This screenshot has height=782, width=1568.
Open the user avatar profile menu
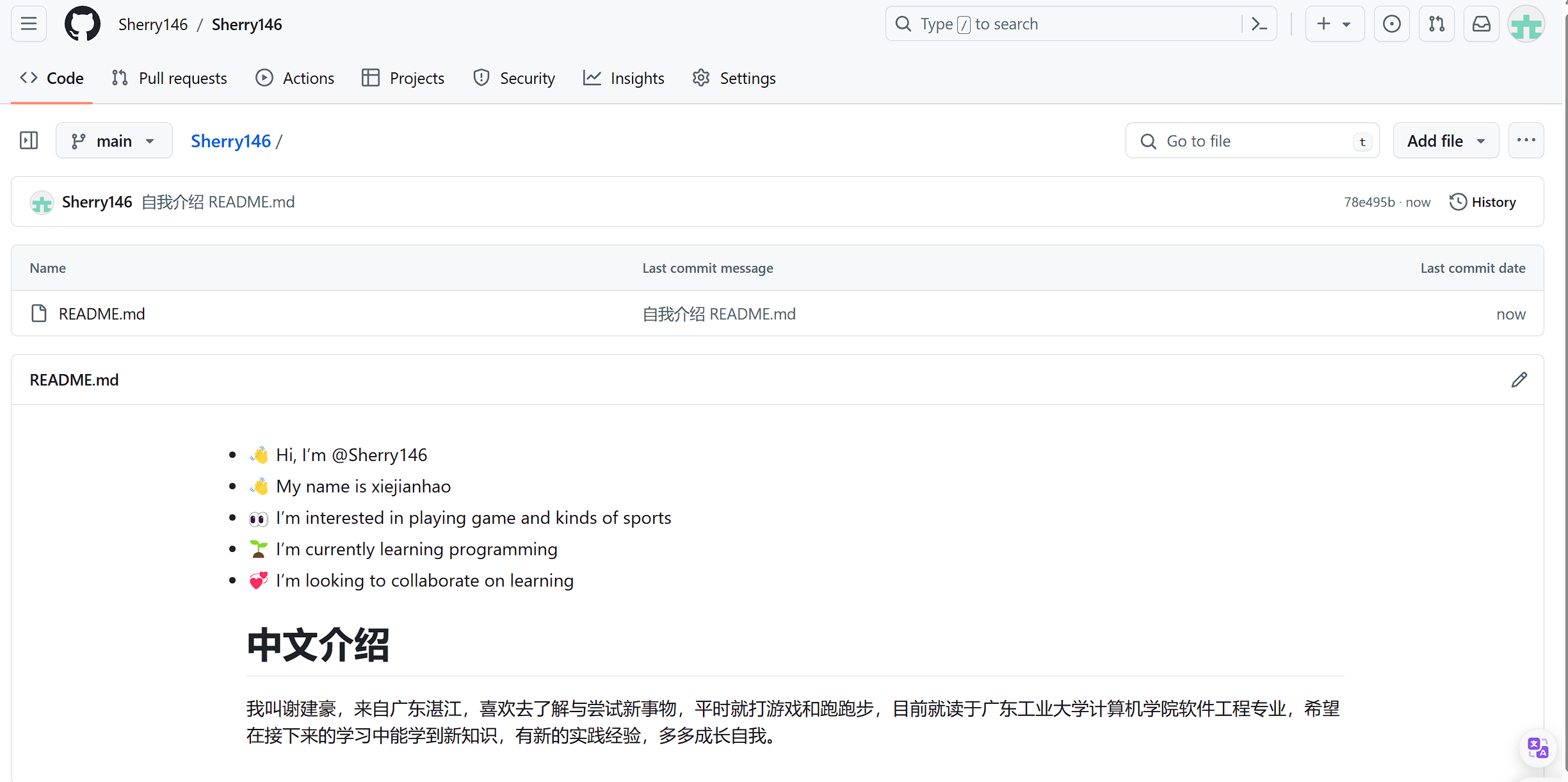pos(1526,24)
